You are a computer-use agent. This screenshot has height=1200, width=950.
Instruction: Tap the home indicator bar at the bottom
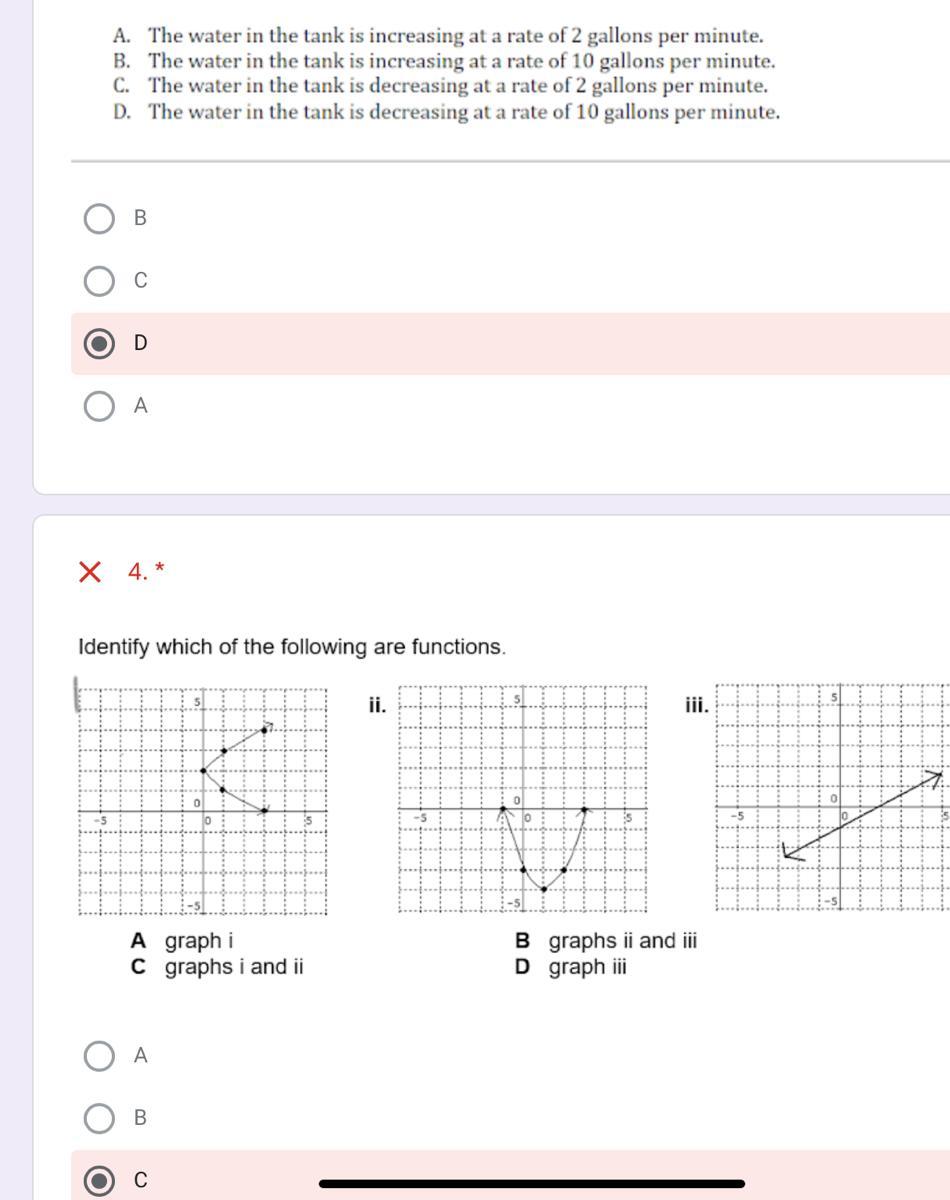click(532, 1184)
